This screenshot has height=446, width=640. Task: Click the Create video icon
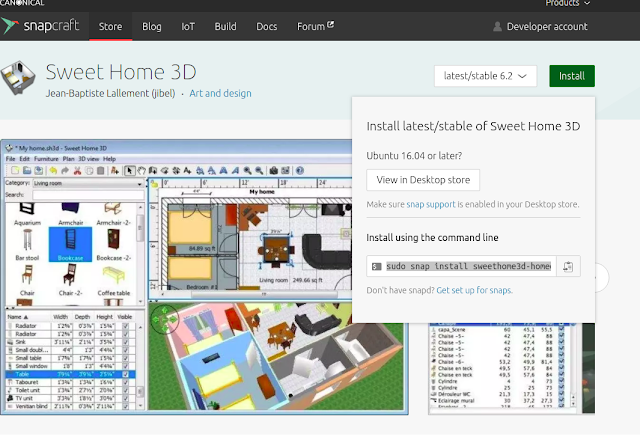click(x=285, y=171)
